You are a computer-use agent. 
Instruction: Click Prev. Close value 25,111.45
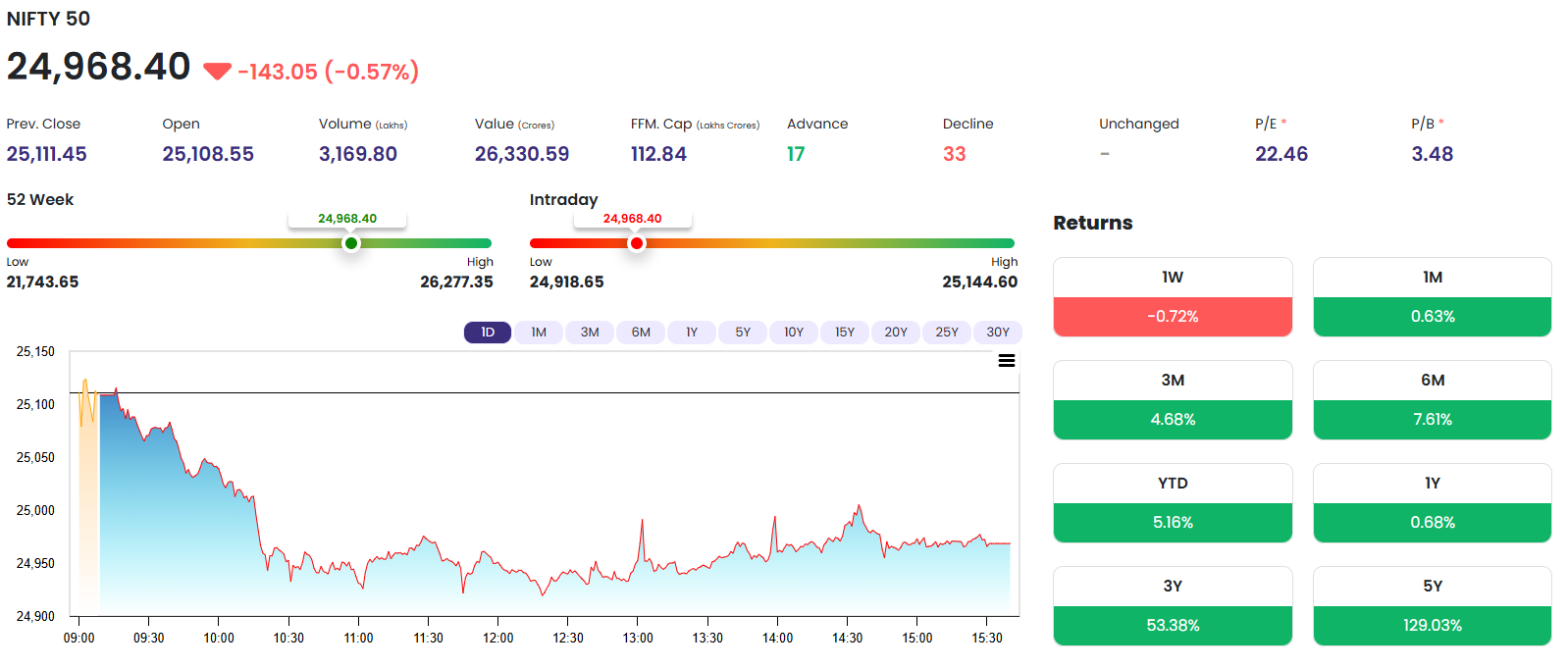(46, 154)
